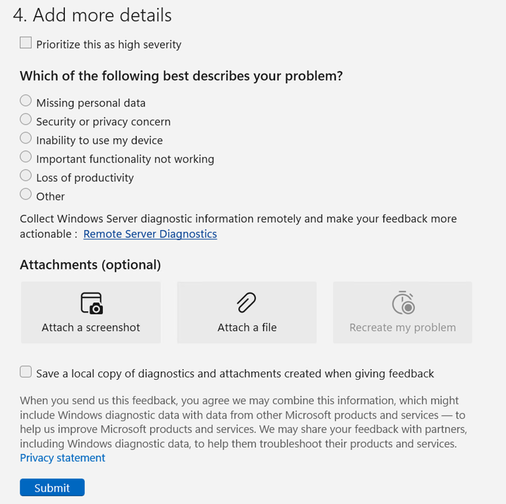Choose Loss of productivity radio button
506x504 pixels.
tap(26, 175)
